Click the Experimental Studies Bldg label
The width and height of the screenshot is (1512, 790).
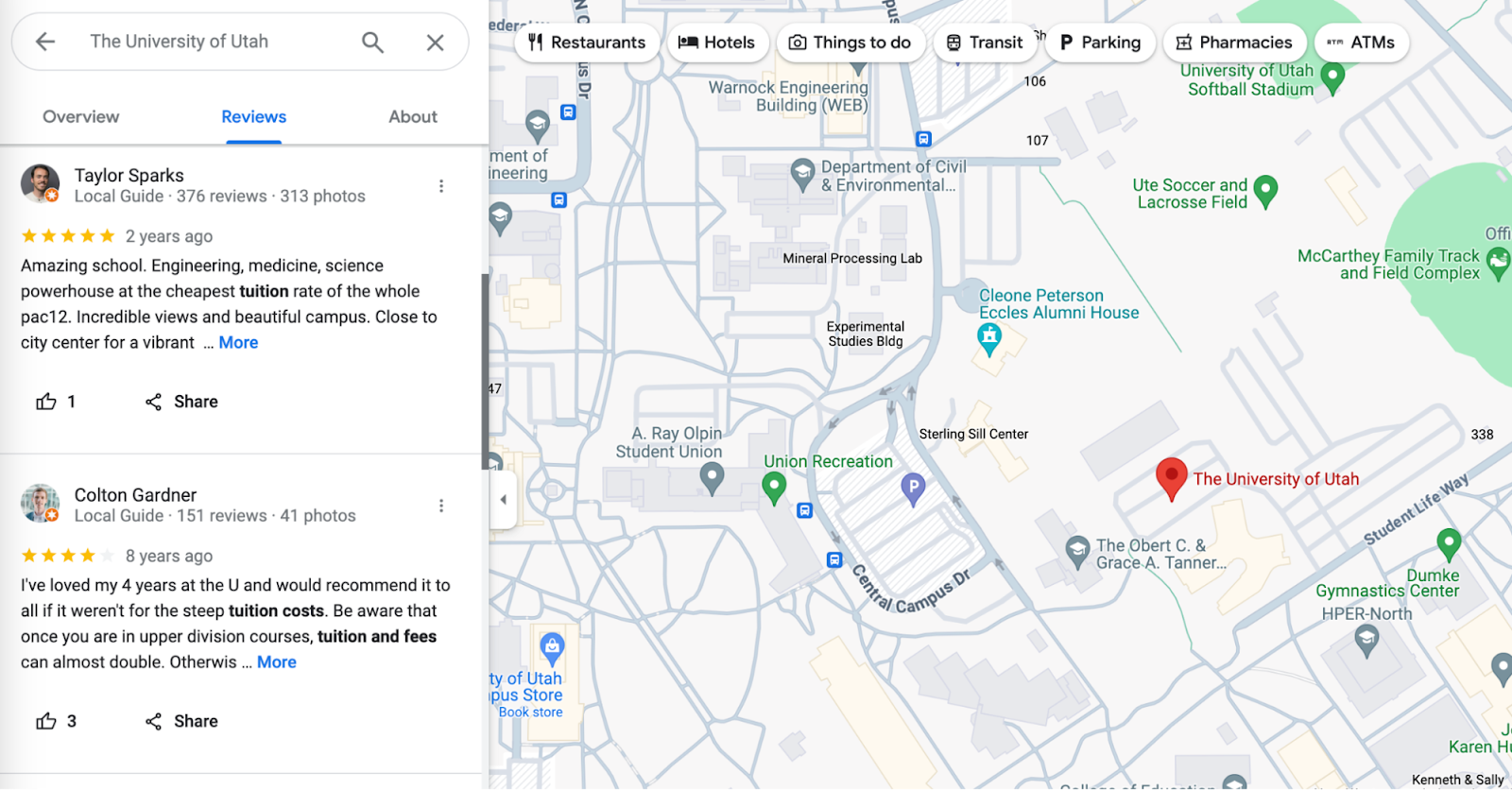point(866,334)
